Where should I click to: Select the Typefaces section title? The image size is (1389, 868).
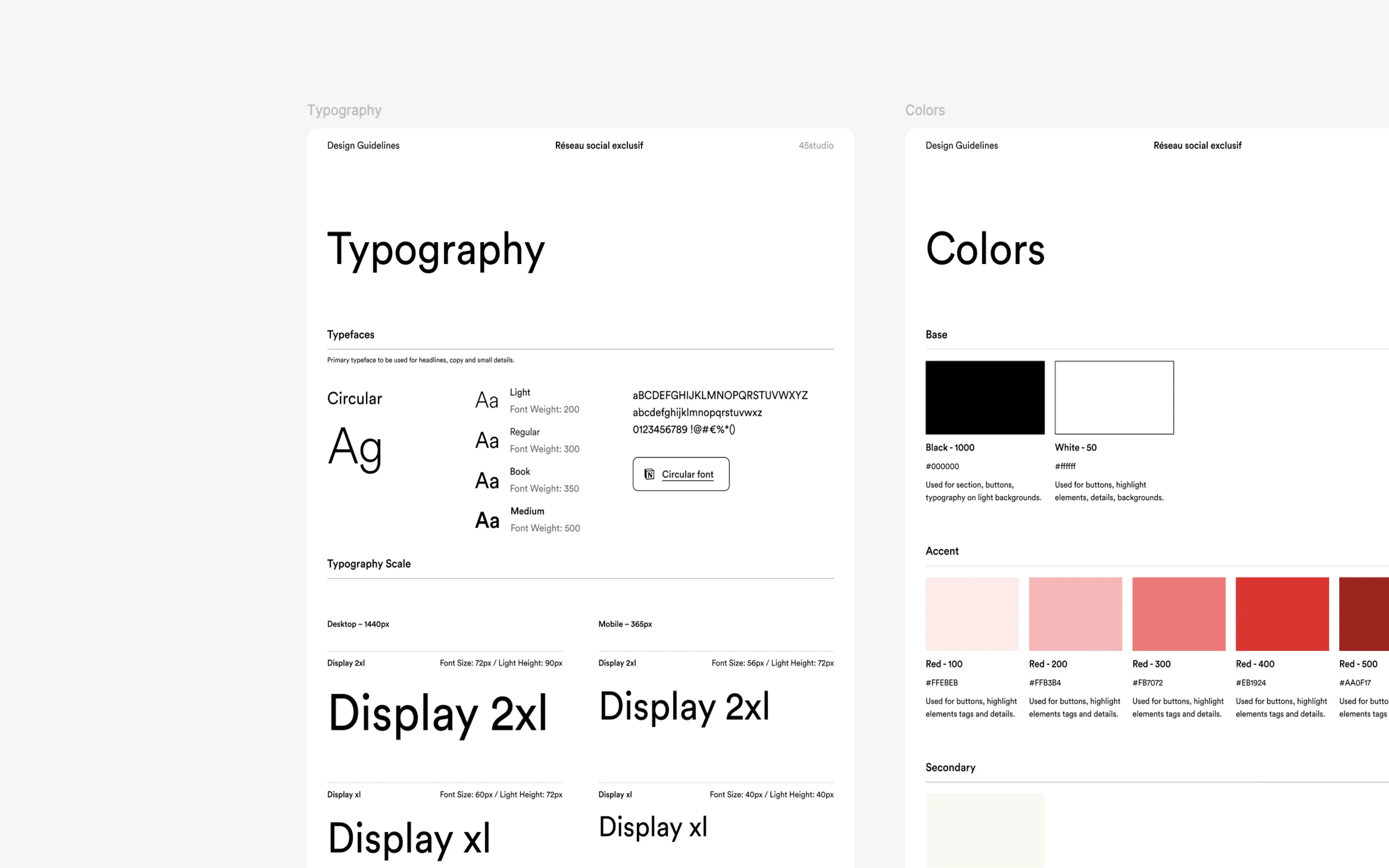pos(351,335)
